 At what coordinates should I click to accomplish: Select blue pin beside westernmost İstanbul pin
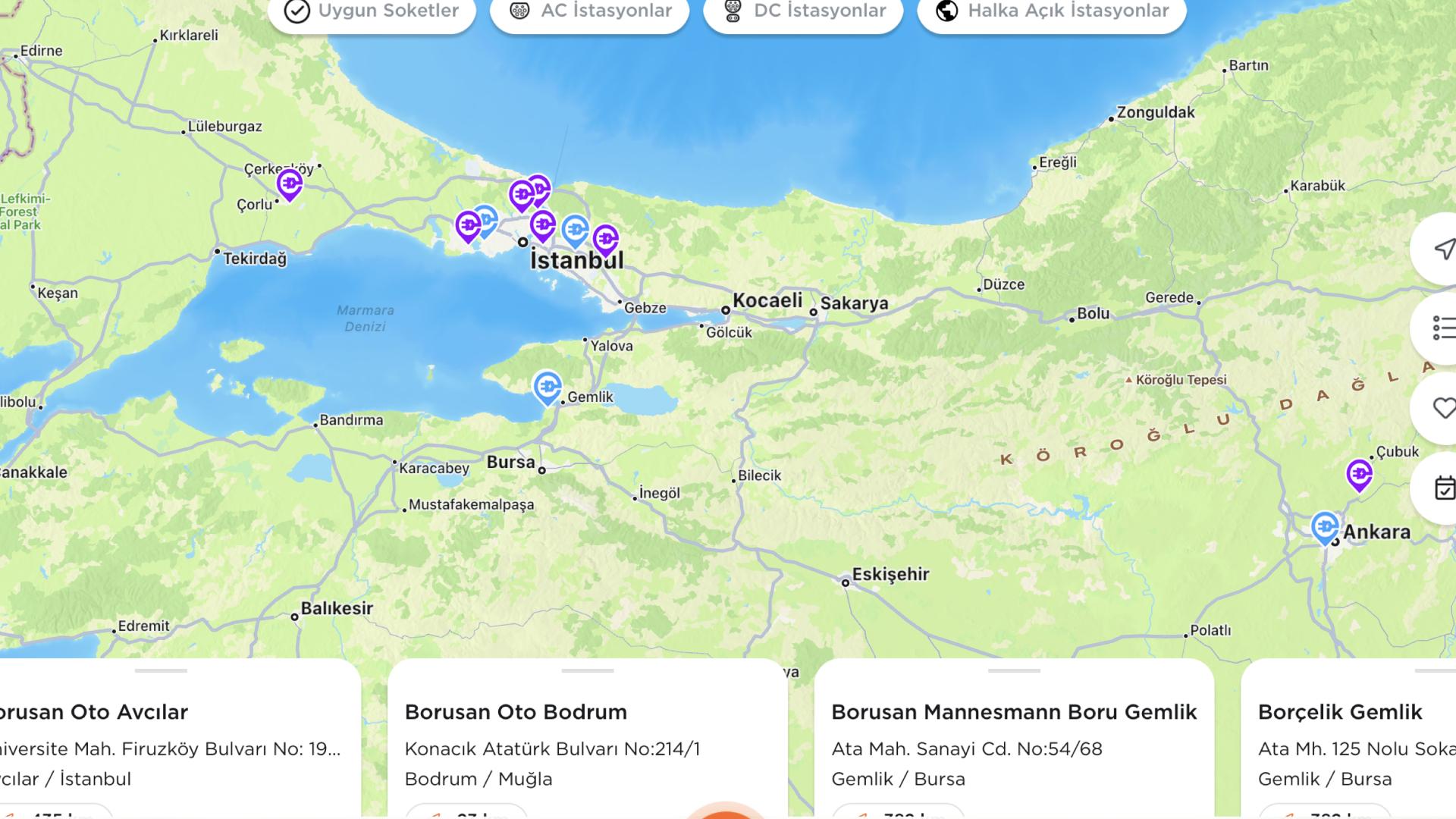click(x=488, y=221)
